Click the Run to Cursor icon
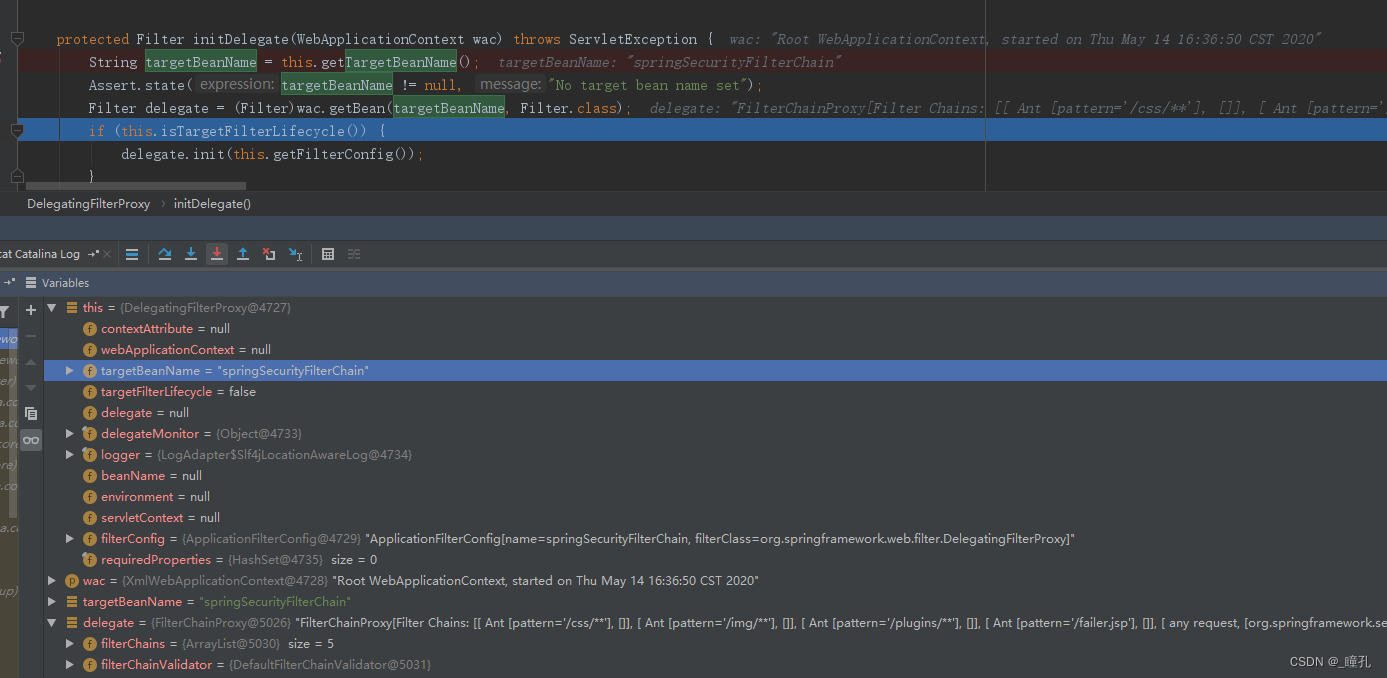Image resolution: width=1387 pixels, height=678 pixels. [295, 254]
